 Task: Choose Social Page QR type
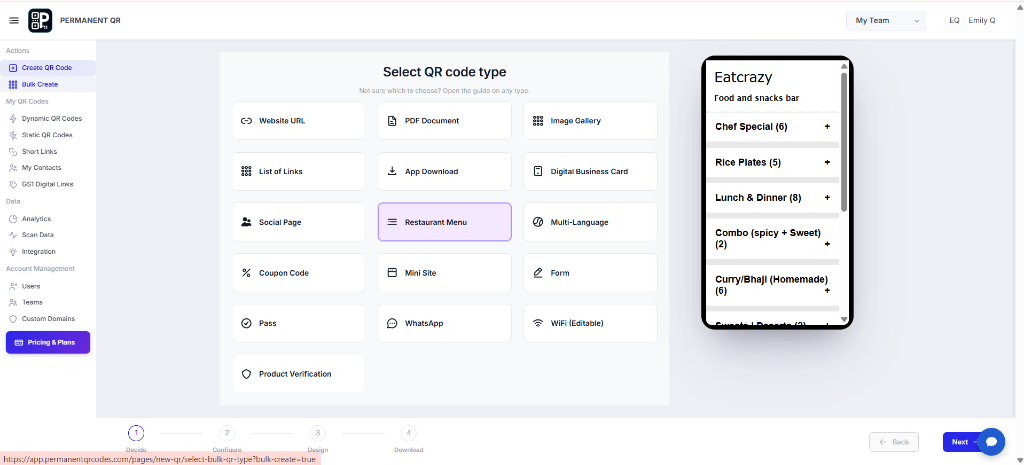(298, 222)
